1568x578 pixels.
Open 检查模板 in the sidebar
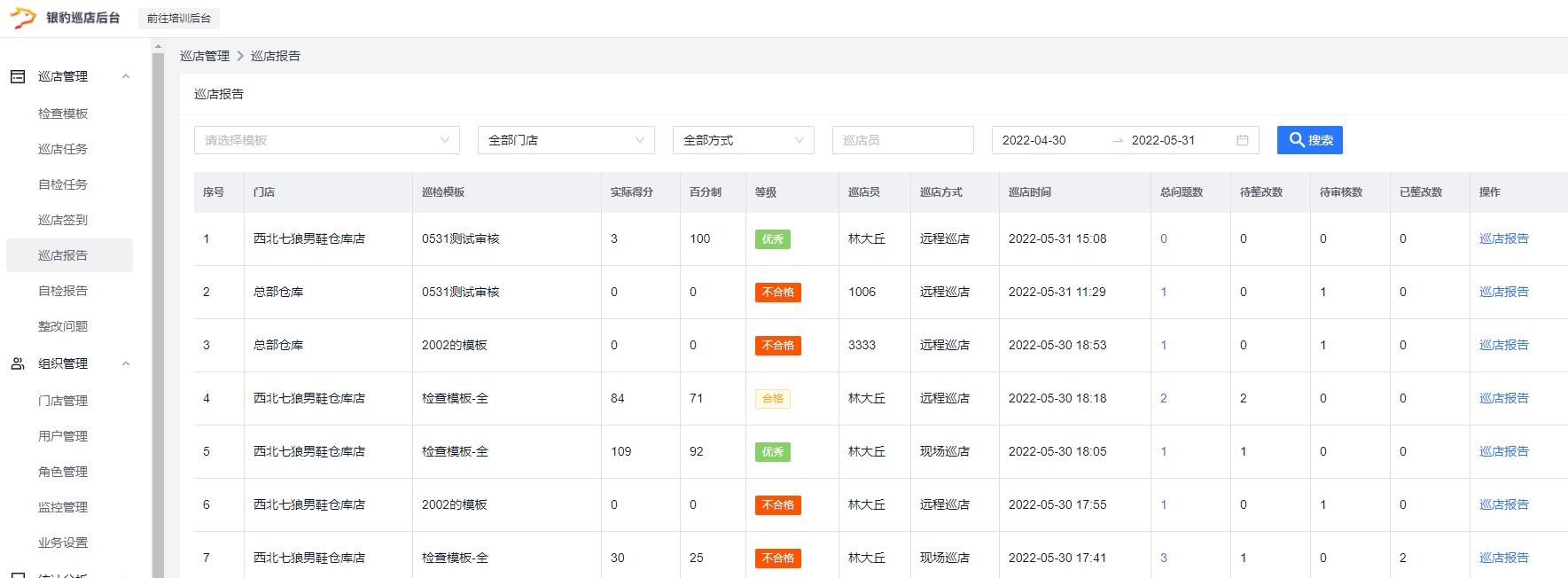pos(63,113)
